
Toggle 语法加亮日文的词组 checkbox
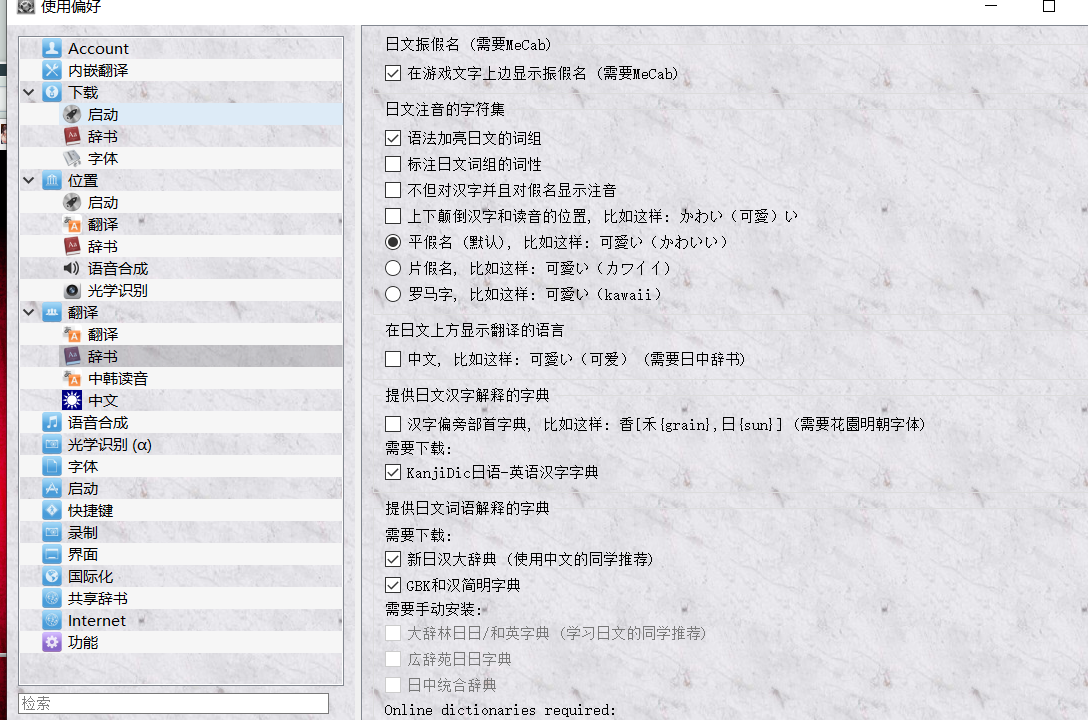(x=393, y=138)
